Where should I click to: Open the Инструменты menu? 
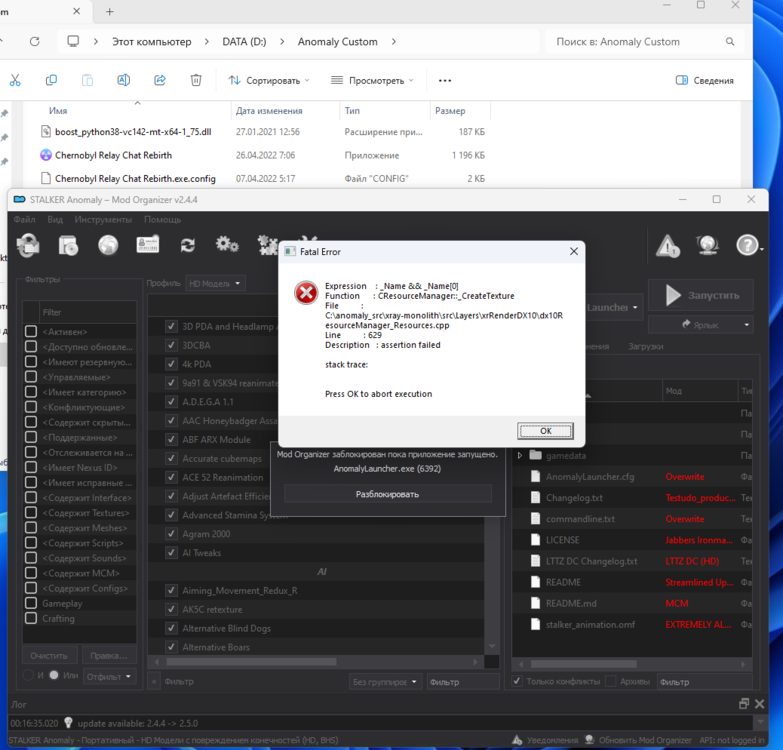tap(103, 220)
